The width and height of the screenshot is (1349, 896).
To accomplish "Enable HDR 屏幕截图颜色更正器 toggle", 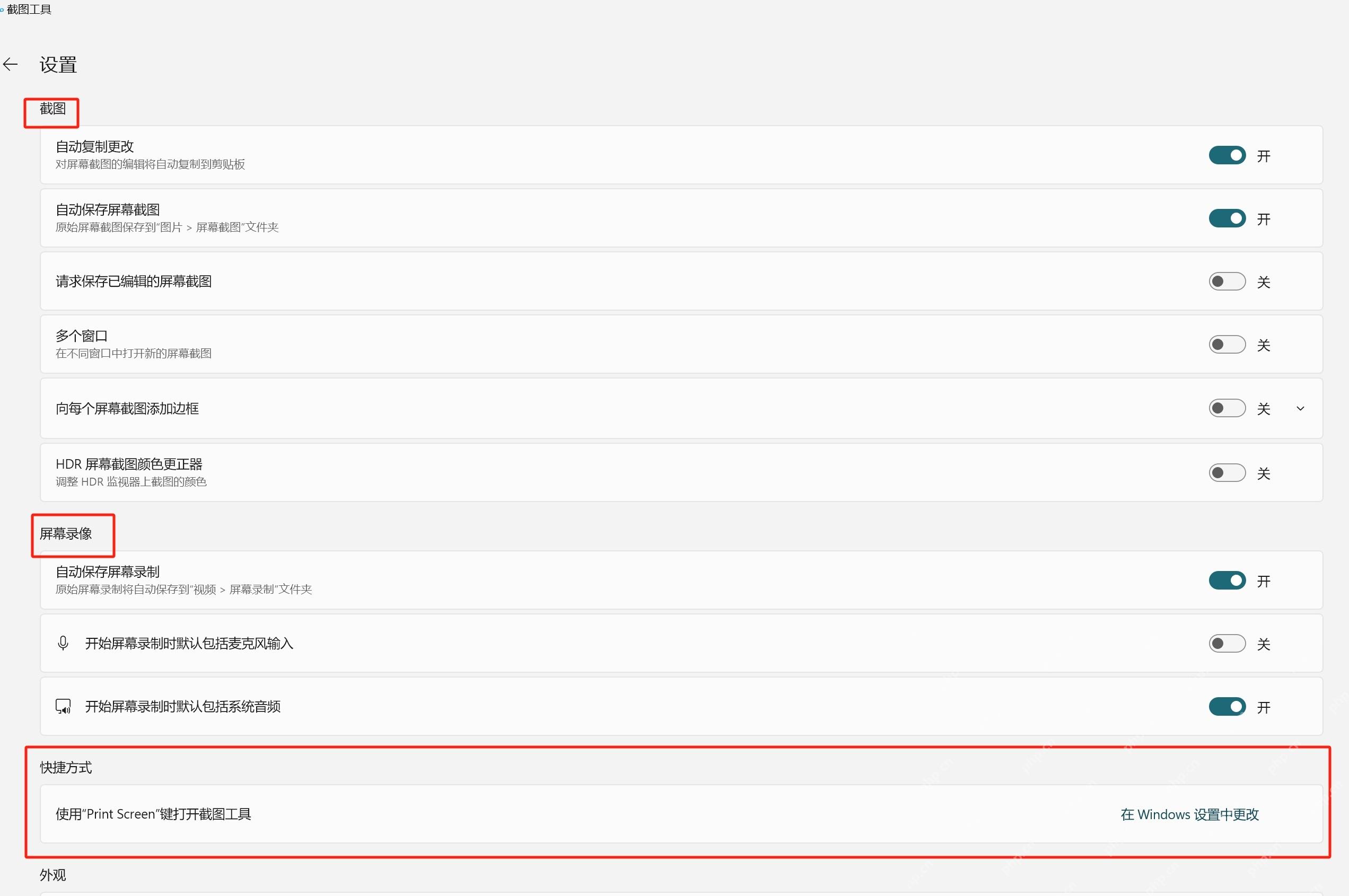I will (1227, 472).
